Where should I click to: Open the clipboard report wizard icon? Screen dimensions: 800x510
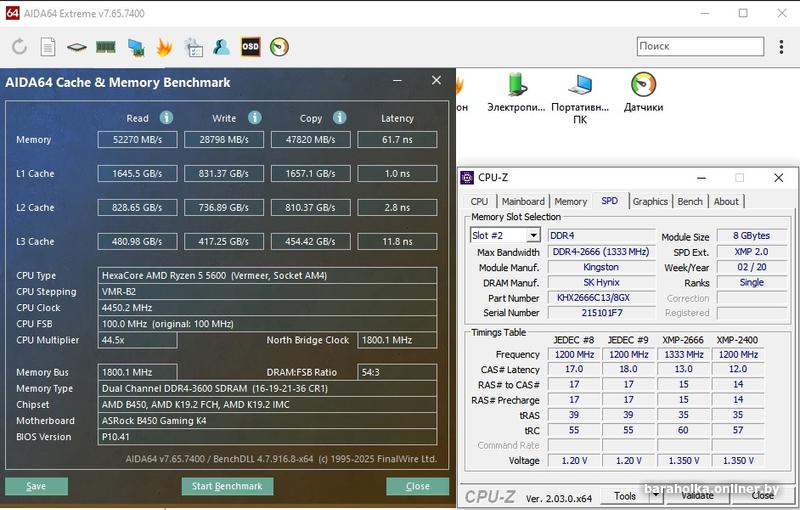193,47
